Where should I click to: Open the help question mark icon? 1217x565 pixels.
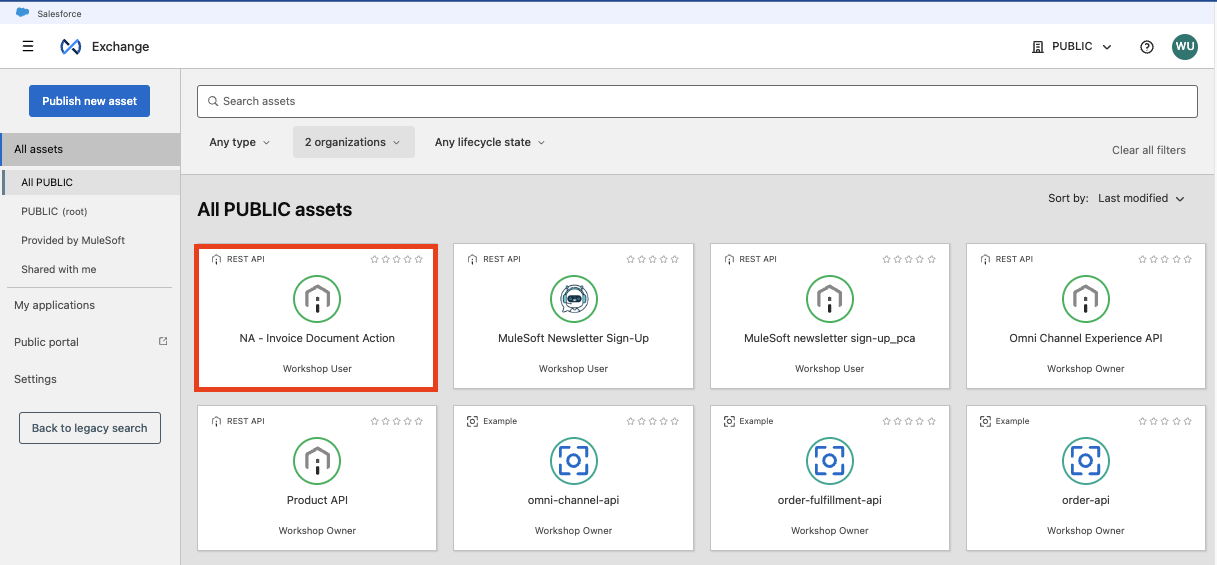click(x=1147, y=47)
